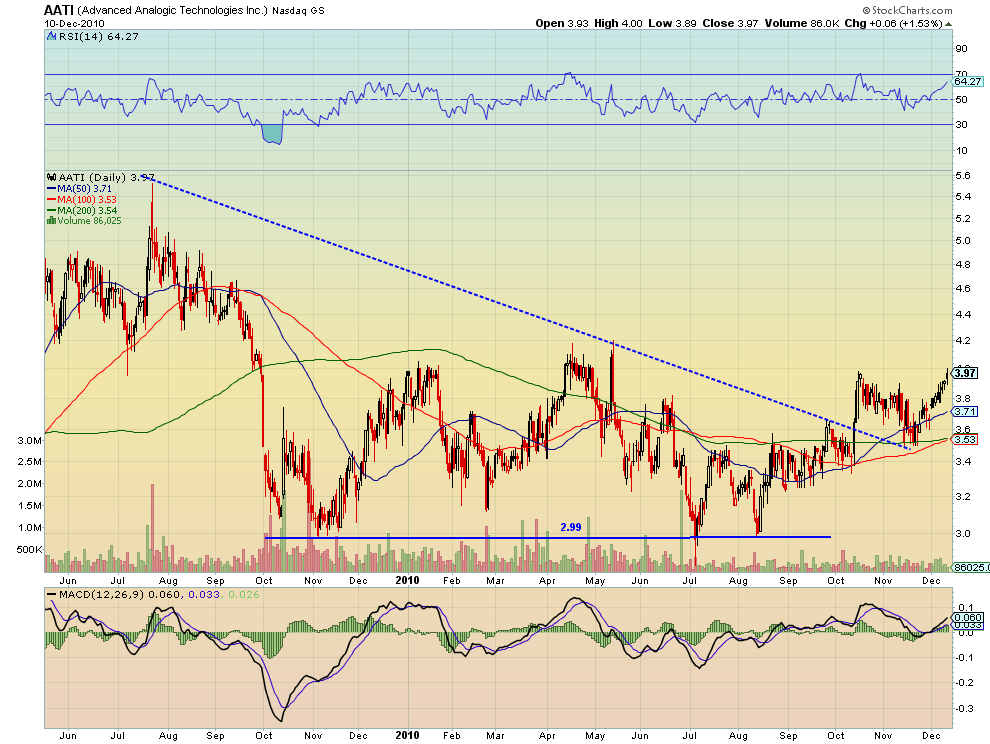Click the Low 3.89 value
The image size is (990, 744).
tap(672, 23)
